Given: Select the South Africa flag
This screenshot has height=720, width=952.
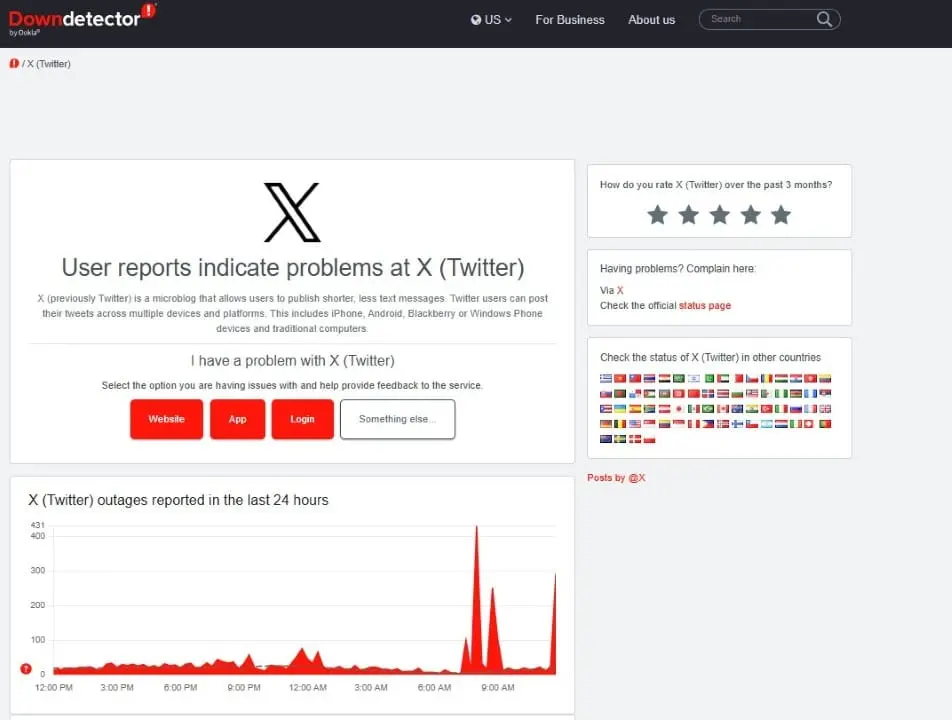Looking at the screenshot, I should 650,409.
